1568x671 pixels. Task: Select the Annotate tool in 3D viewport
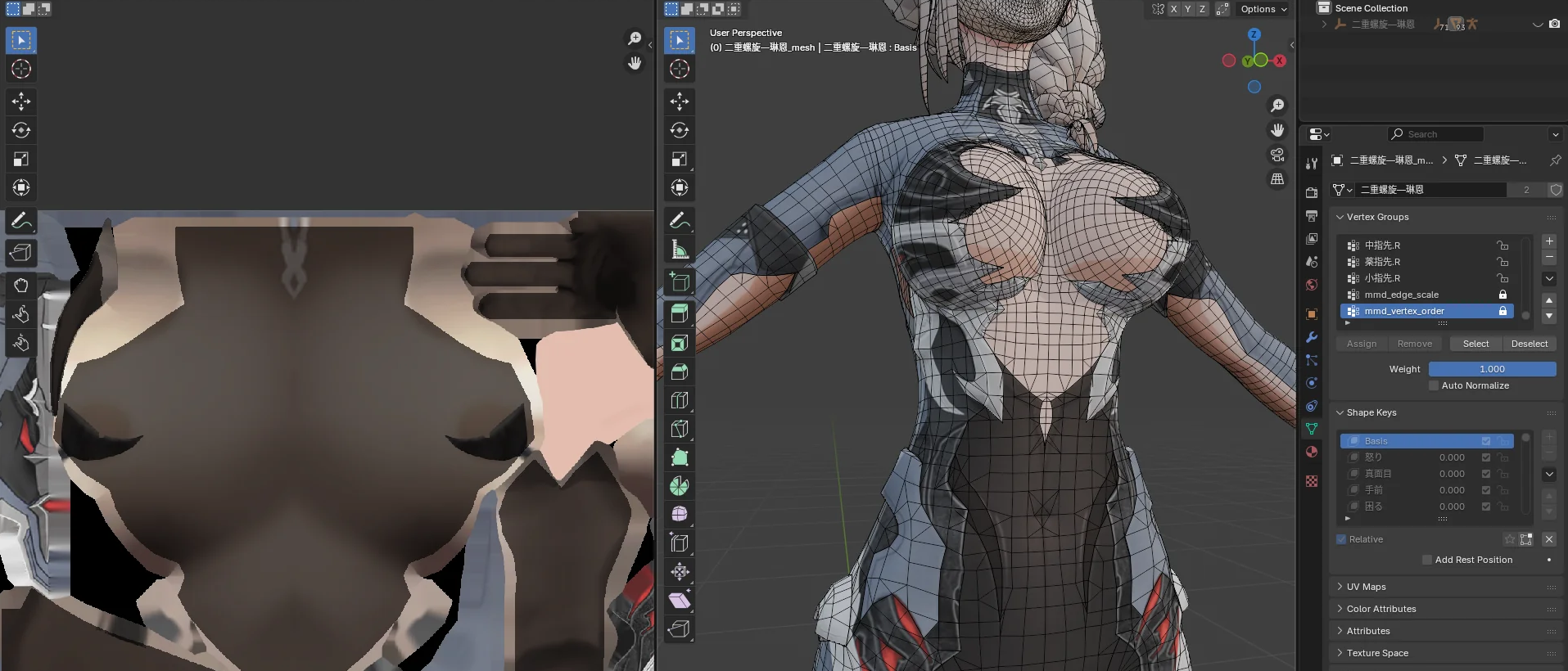(x=679, y=220)
